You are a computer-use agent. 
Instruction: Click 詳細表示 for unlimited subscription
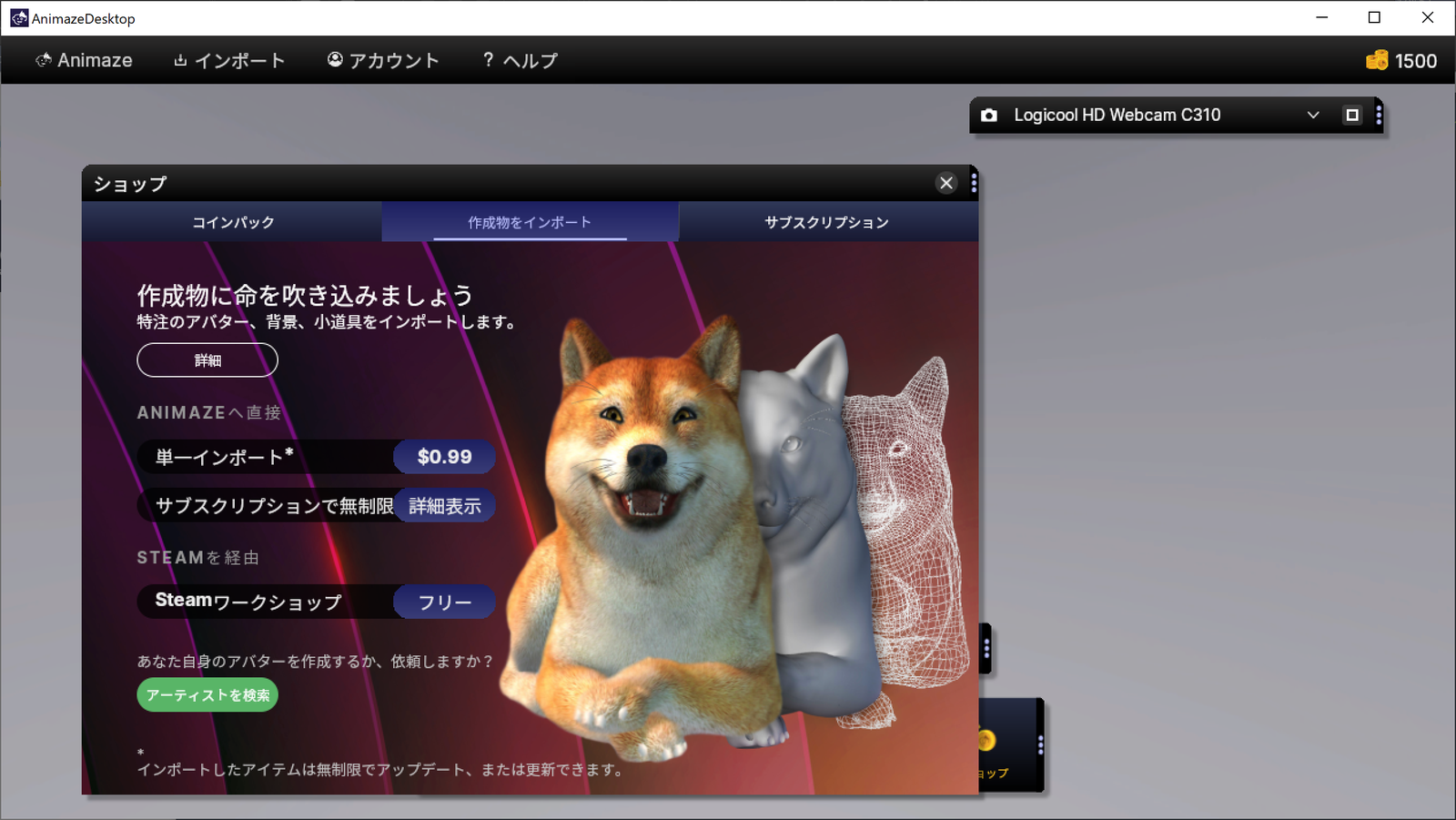click(444, 506)
